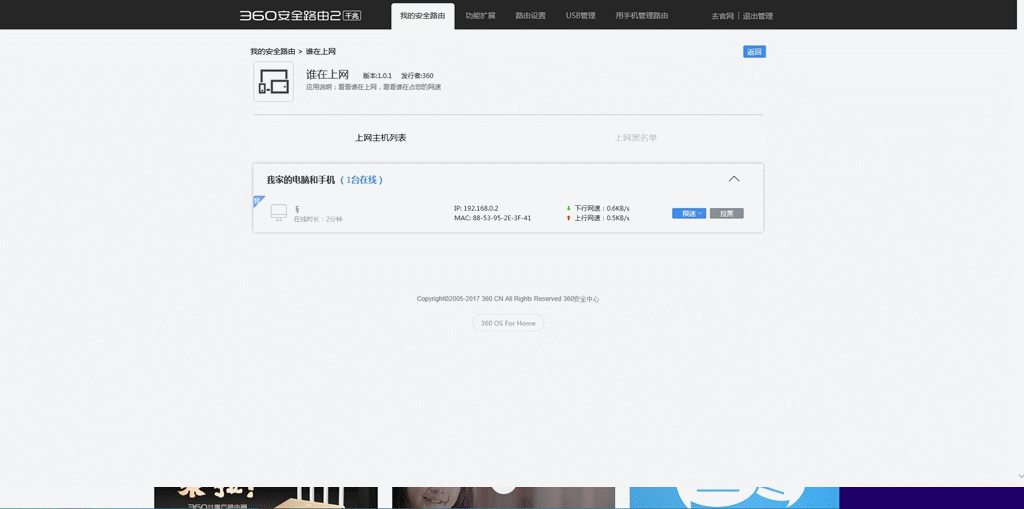The height and width of the screenshot is (509, 1024).
Task: Click the 去官网 link
Action: [x=722, y=16]
